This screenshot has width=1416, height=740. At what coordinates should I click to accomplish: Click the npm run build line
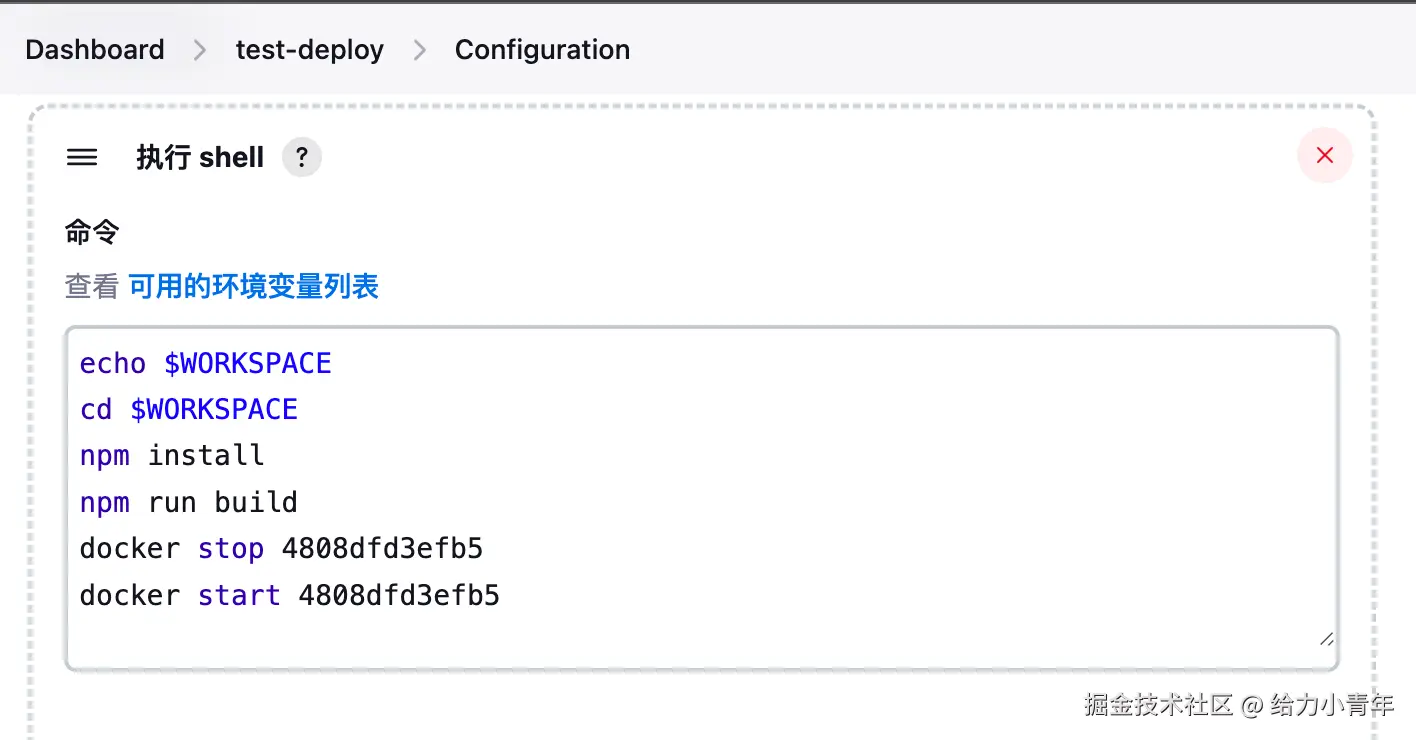coord(189,502)
